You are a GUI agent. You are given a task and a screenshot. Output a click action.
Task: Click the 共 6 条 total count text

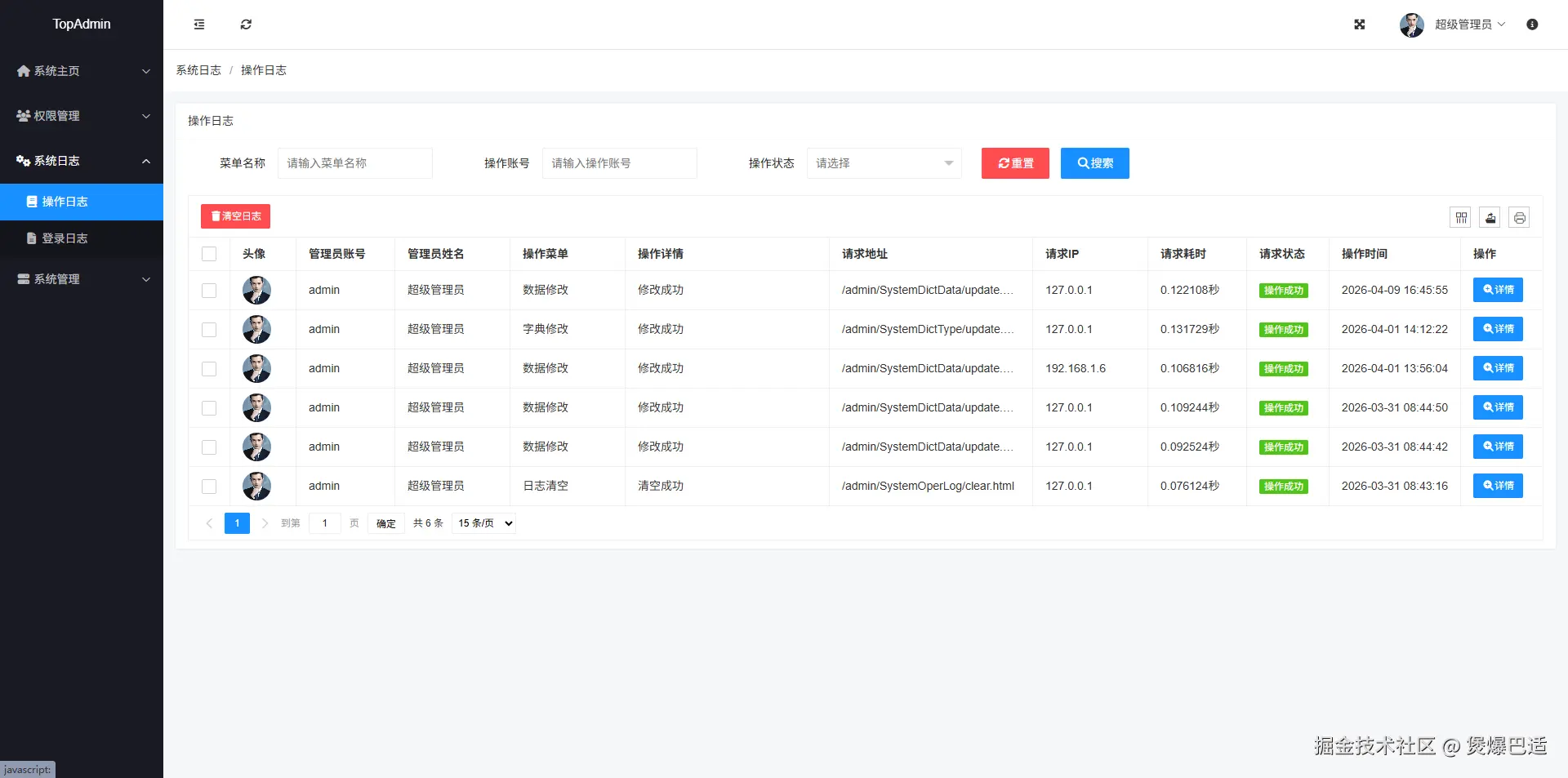click(x=428, y=523)
